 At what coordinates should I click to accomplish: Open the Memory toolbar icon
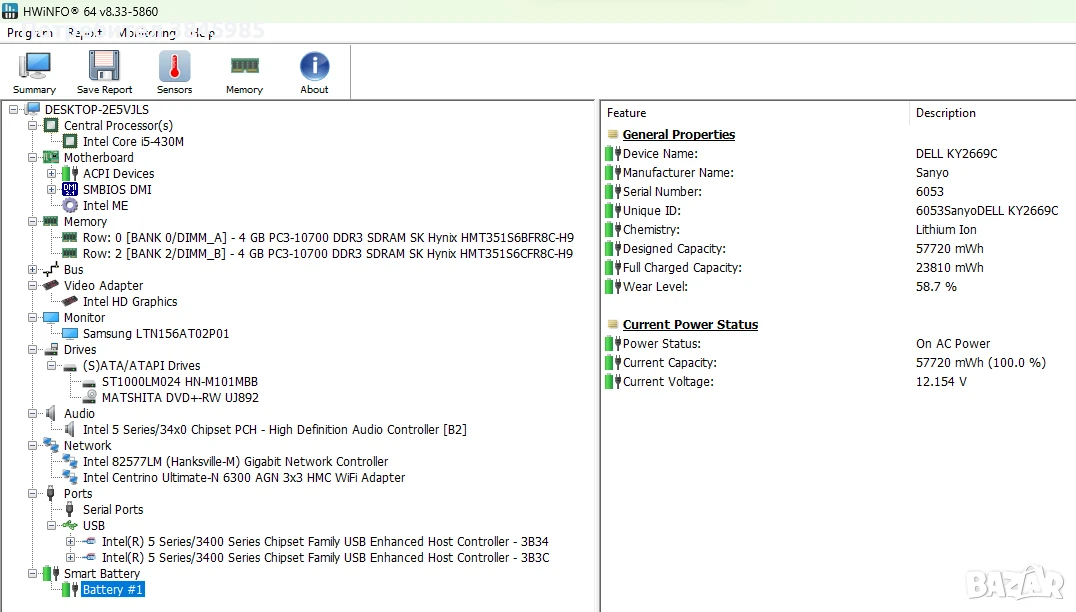point(244,66)
